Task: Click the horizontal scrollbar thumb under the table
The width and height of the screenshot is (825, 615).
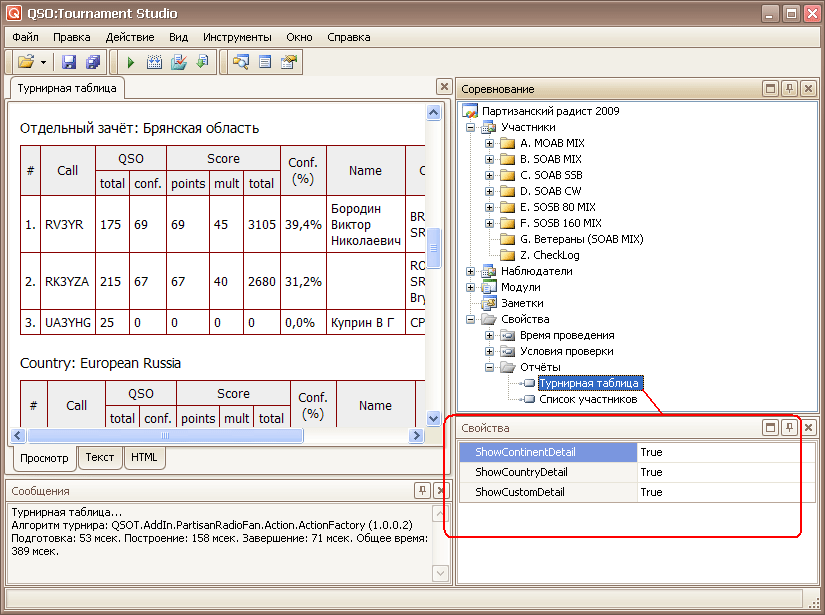Action: (165, 436)
